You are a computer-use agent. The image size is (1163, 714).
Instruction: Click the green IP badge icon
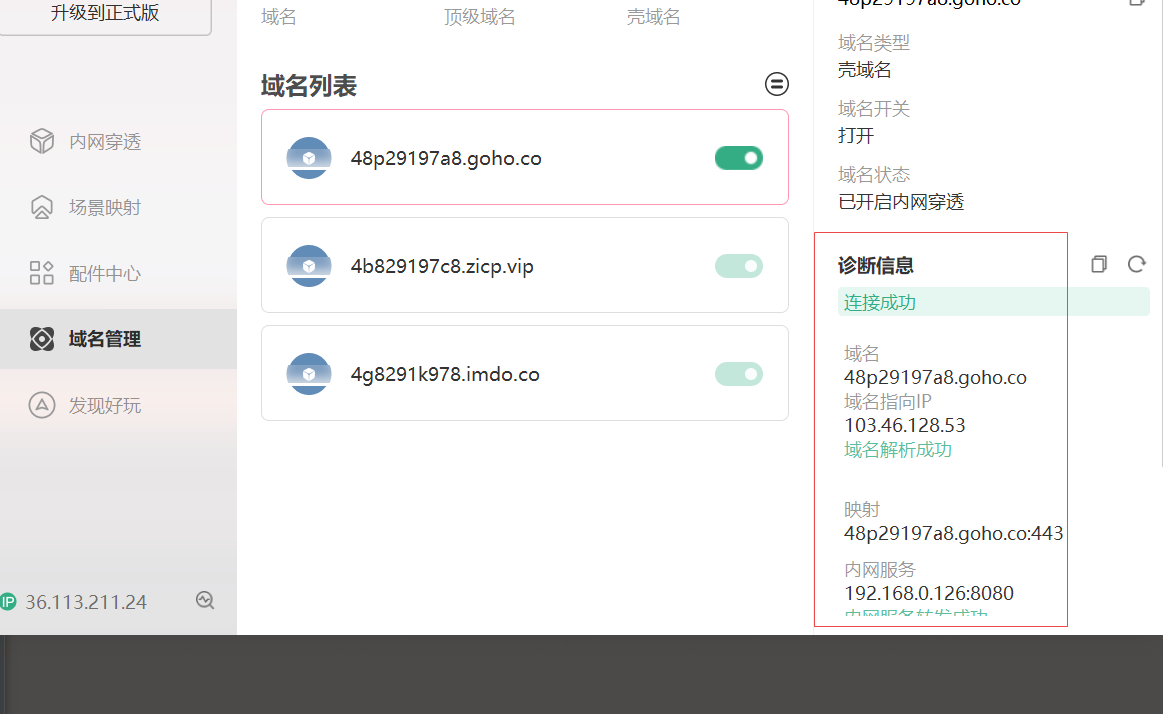pos(7,601)
